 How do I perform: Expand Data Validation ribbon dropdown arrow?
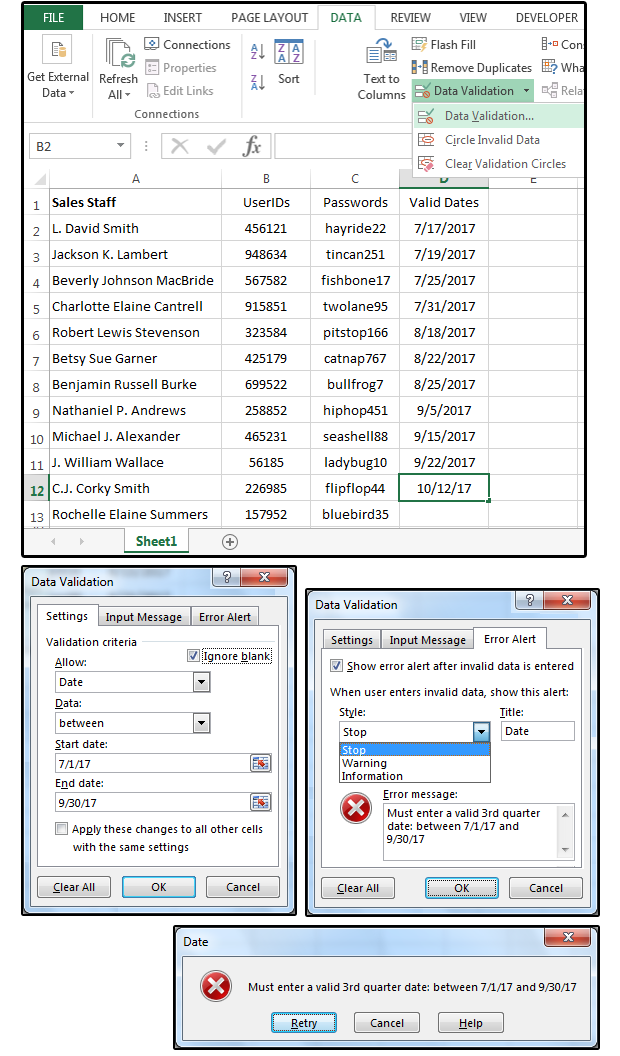526,90
